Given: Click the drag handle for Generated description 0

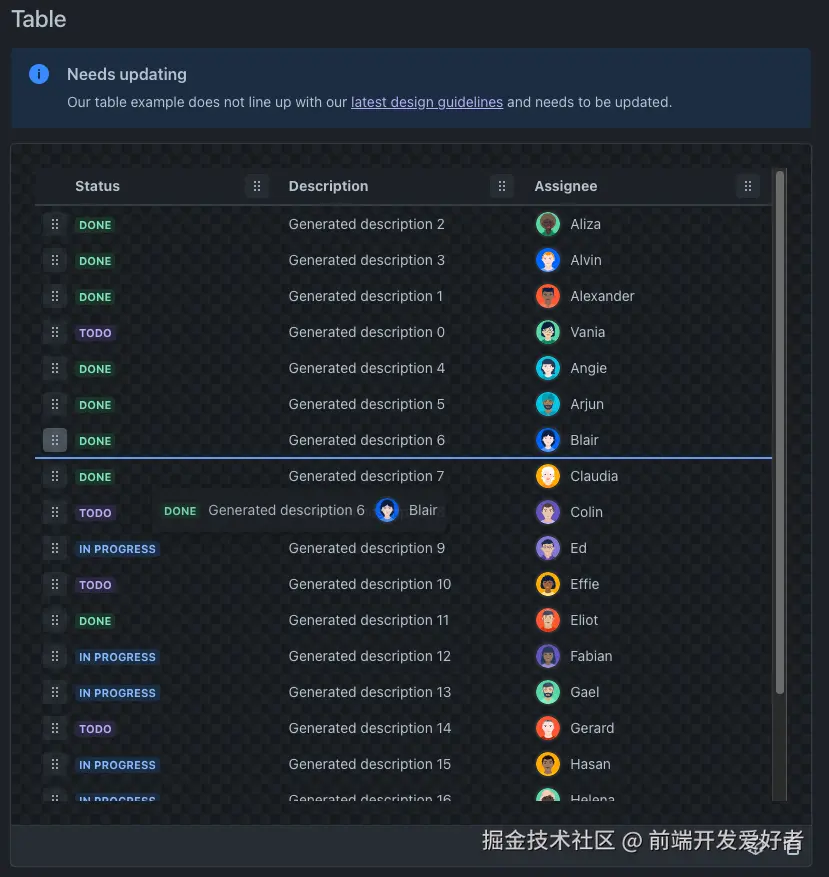Looking at the screenshot, I should (55, 332).
